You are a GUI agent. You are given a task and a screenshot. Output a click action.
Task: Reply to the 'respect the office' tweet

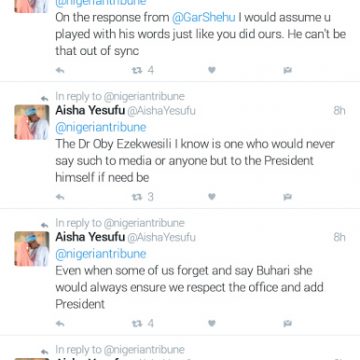point(60,323)
